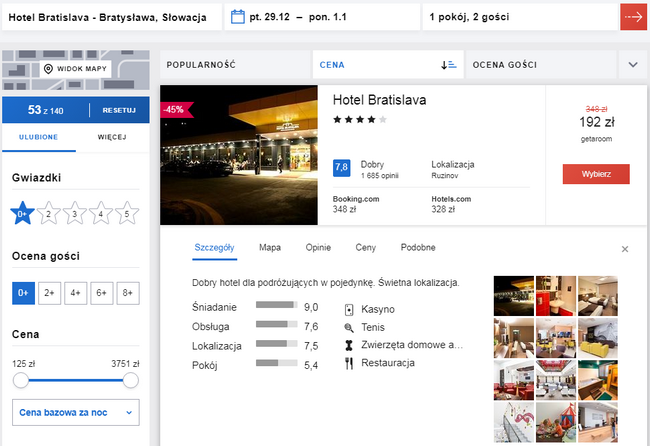Select the 3-star rating filter

[75, 212]
